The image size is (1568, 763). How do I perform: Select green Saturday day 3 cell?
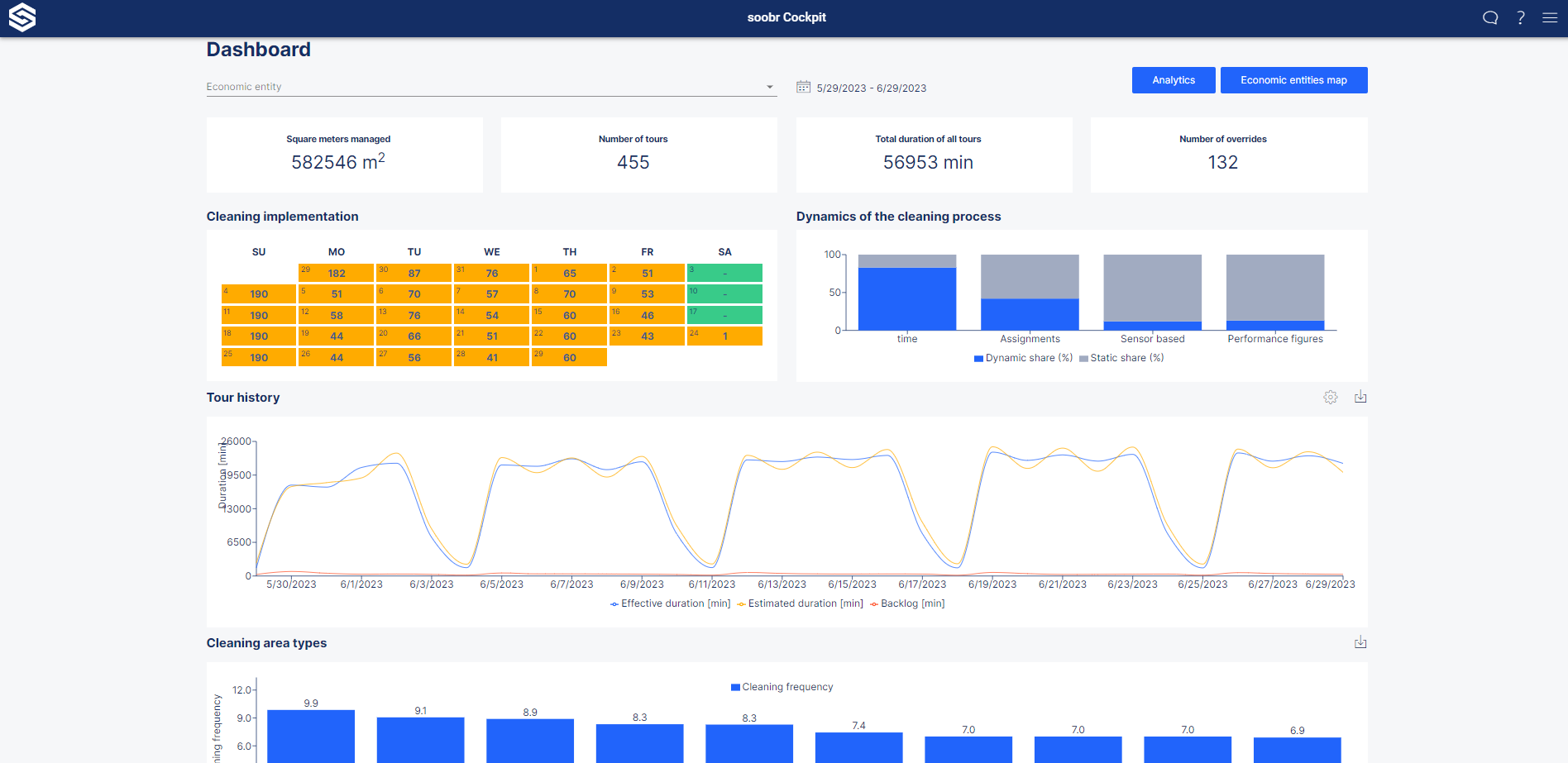pos(724,273)
